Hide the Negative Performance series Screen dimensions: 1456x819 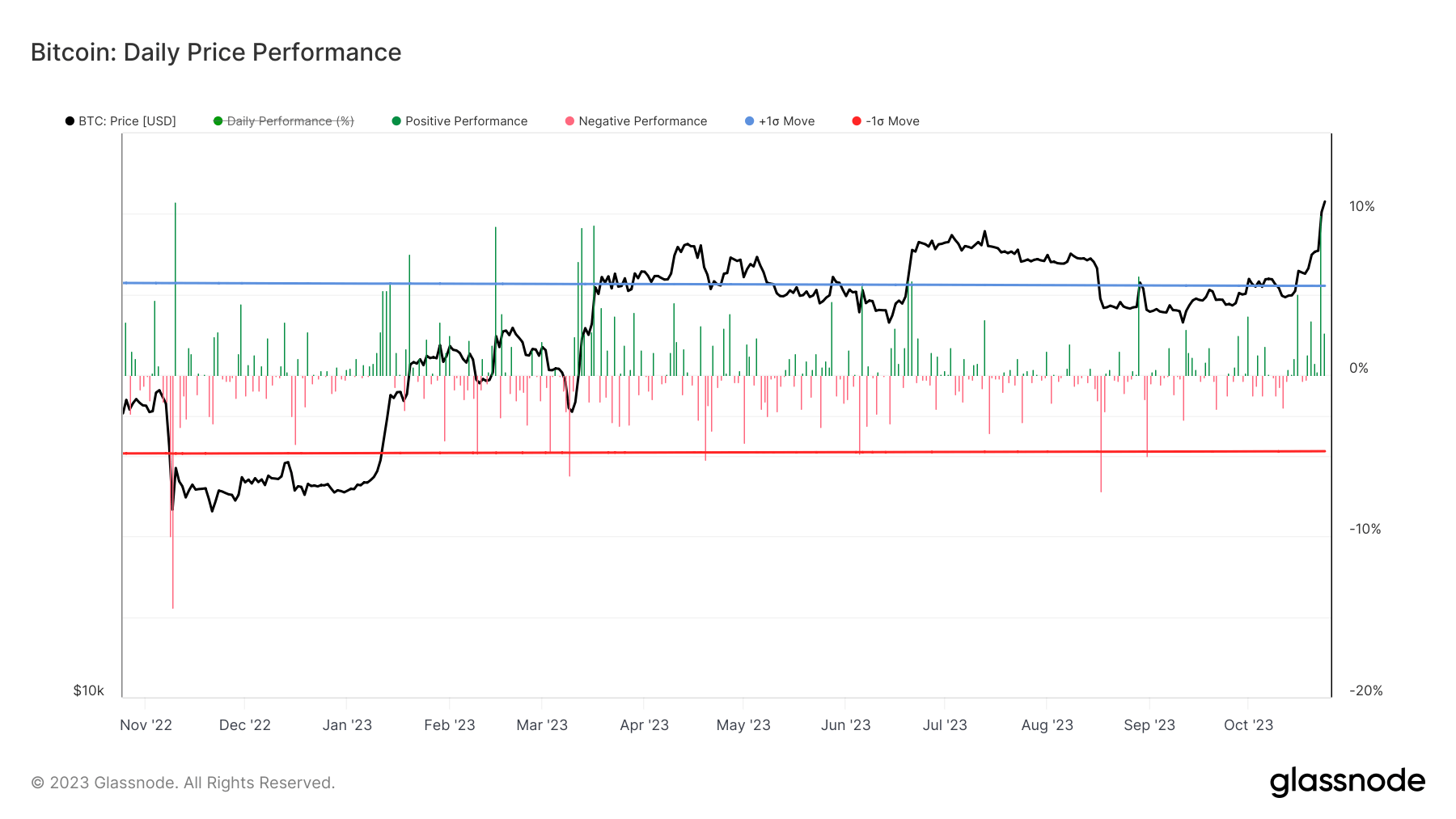(x=639, y=121)
